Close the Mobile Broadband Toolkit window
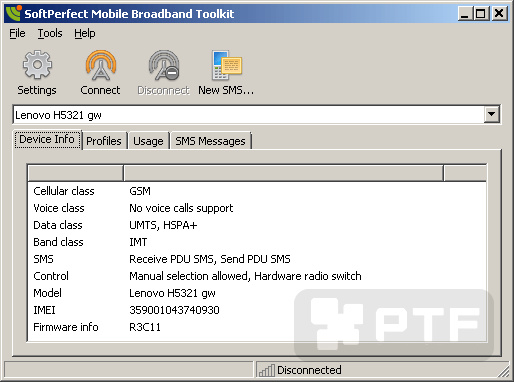Image resolution: width=514 pixels, height=382 pixels. point(499,14)
